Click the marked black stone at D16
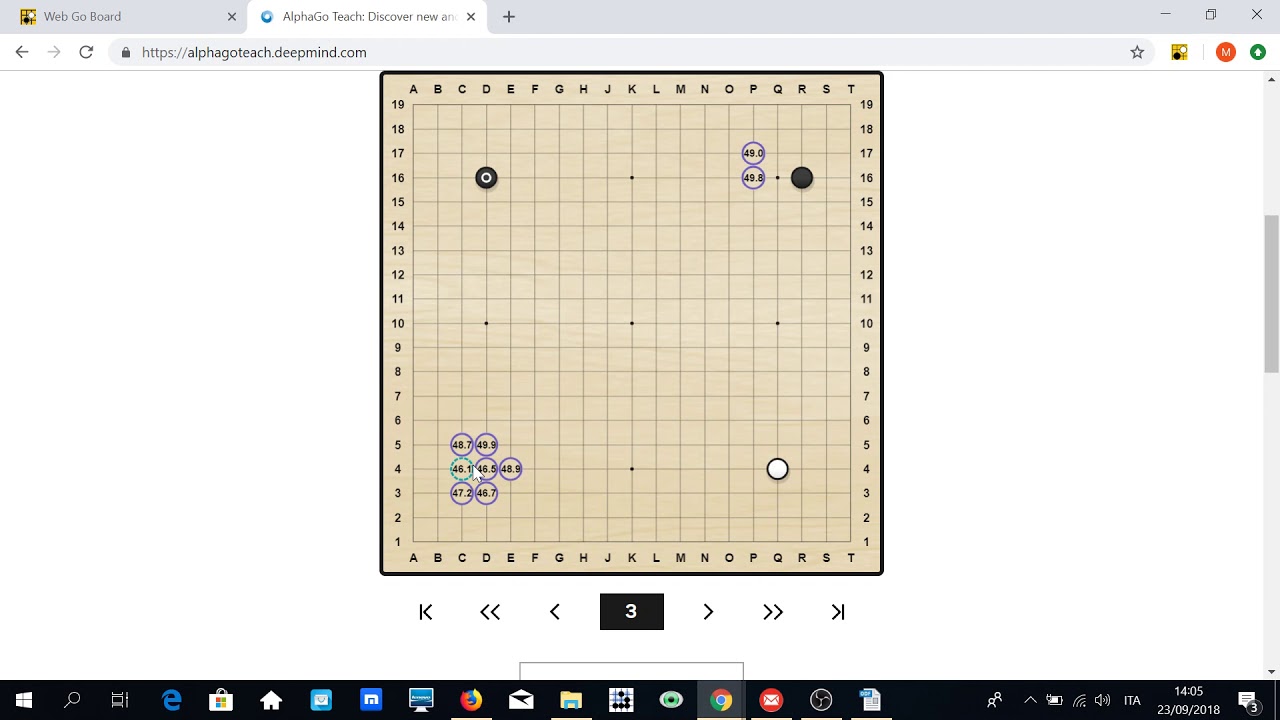 tap(486, 178)
